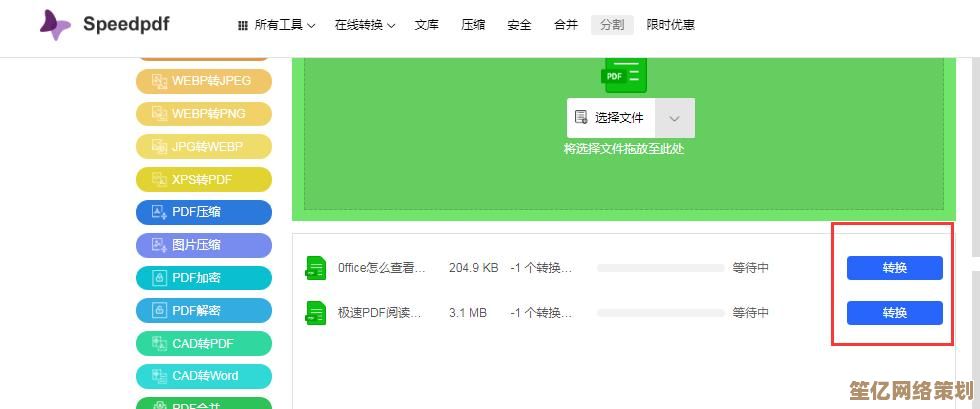Open the PDF解密 tool
980x409 pixels.
(204, 311)
